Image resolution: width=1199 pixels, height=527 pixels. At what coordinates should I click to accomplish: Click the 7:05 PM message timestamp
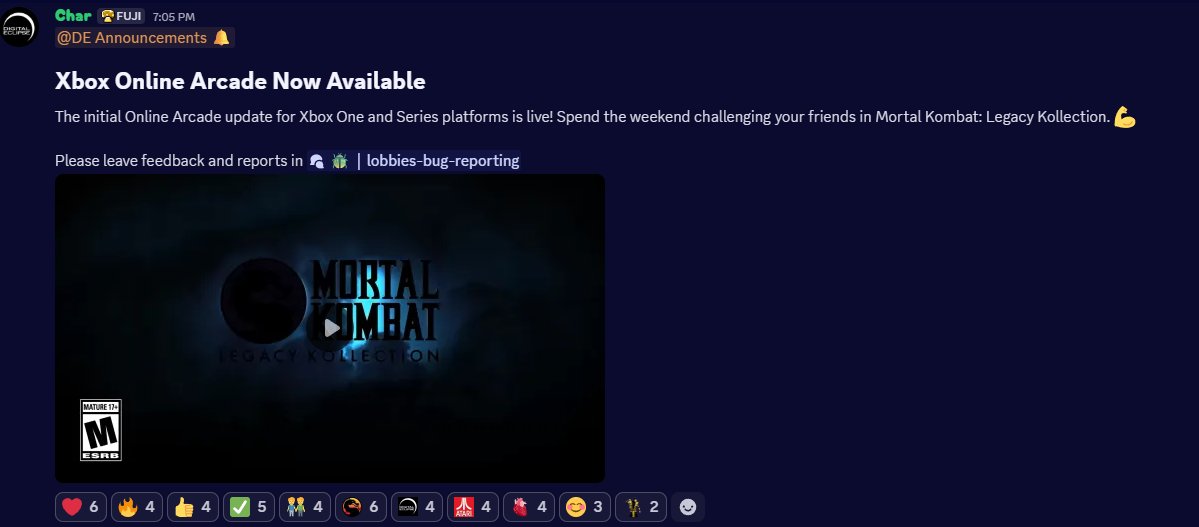[x=174, y=17]
